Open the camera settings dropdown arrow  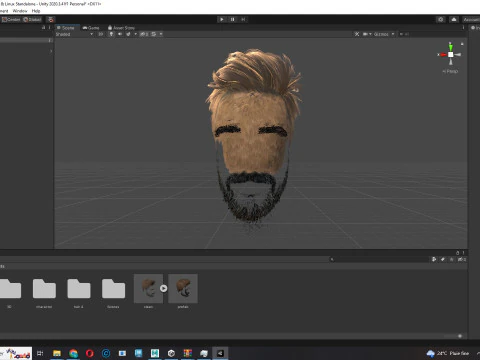[x=370, y=34]
